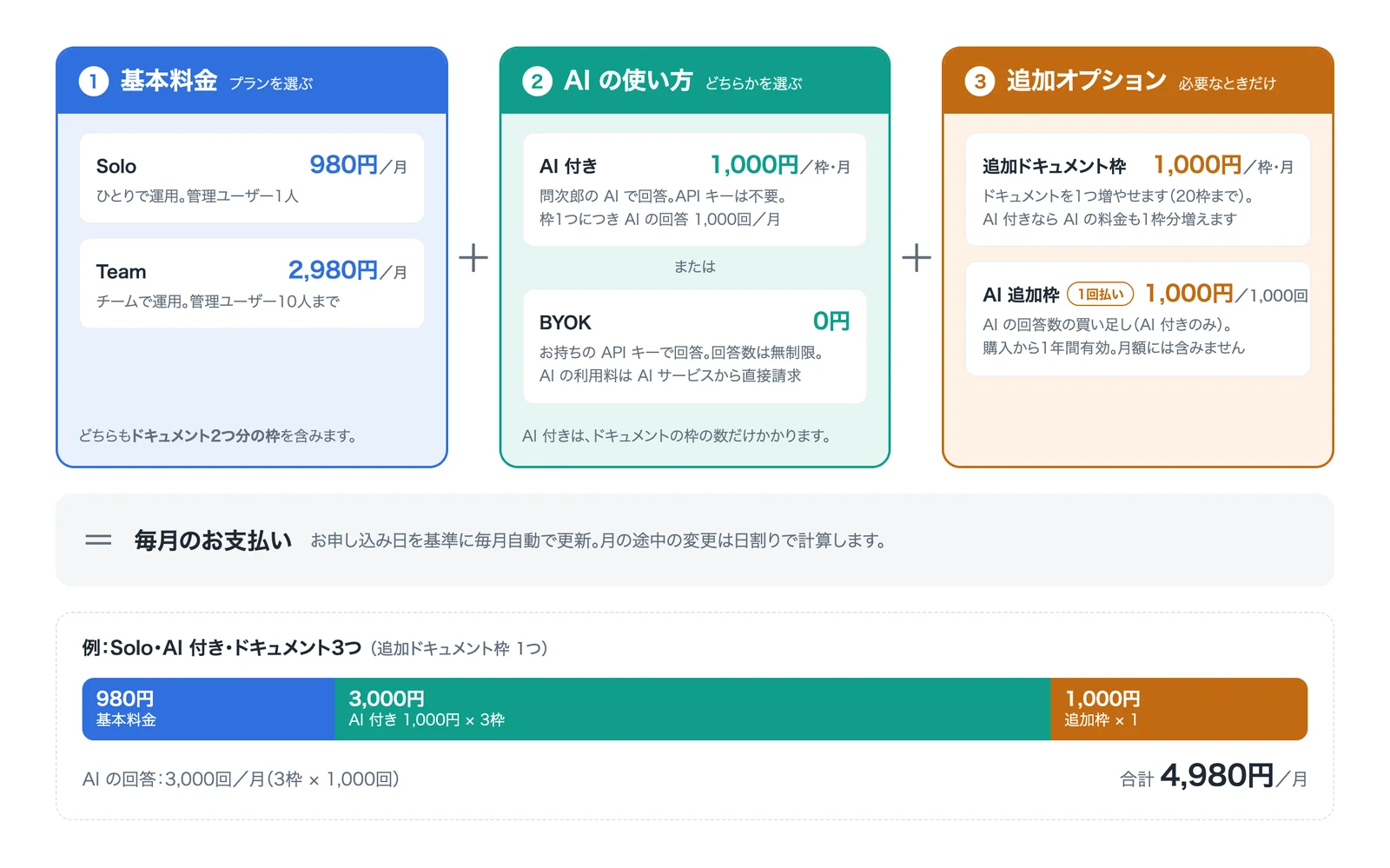The height and width of the screenshot is (868, 1390).
Task: Choose the BYOK option card
Action: 695,346
